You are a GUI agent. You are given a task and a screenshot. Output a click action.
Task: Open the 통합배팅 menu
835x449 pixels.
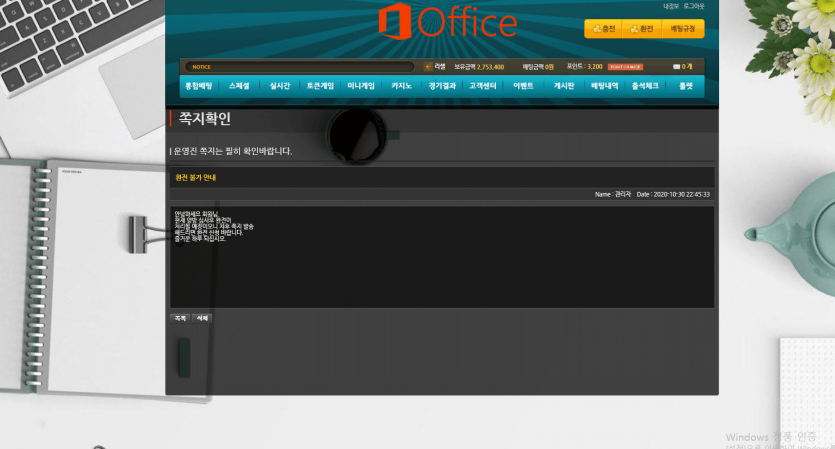click(x=199, y=86)
